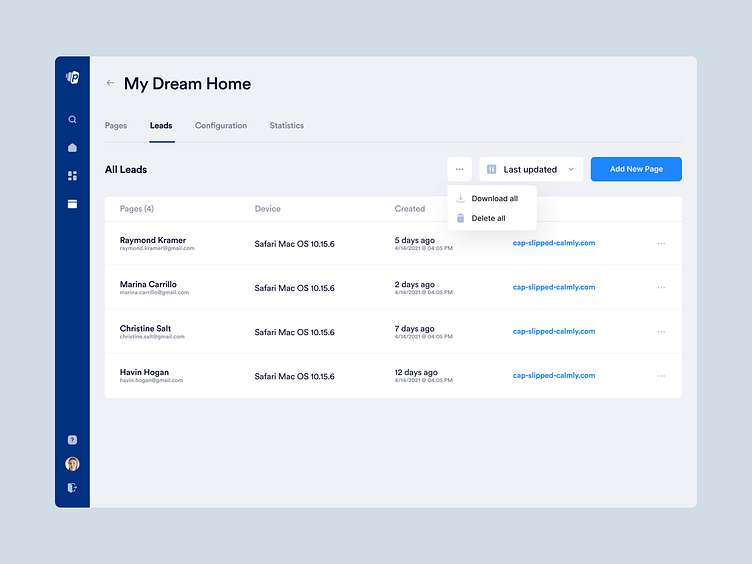Toggle the All Leads ellipsis menu
The height and width of the screenshot is (564, 752).
(459, 169)
